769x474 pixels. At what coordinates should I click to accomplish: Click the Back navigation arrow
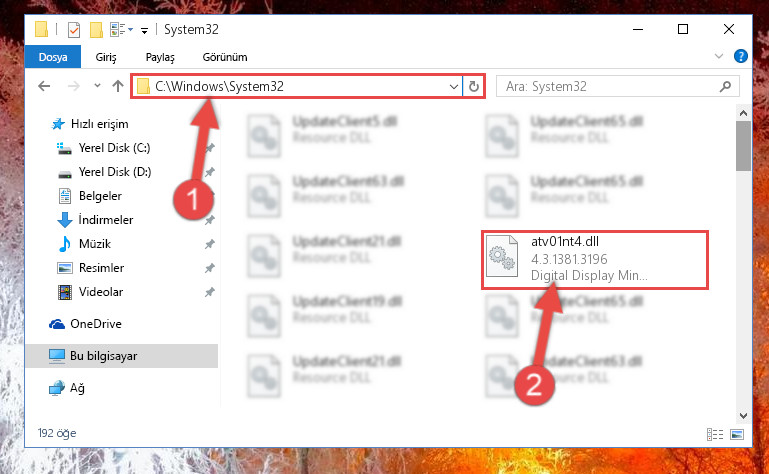coord(44,86)
